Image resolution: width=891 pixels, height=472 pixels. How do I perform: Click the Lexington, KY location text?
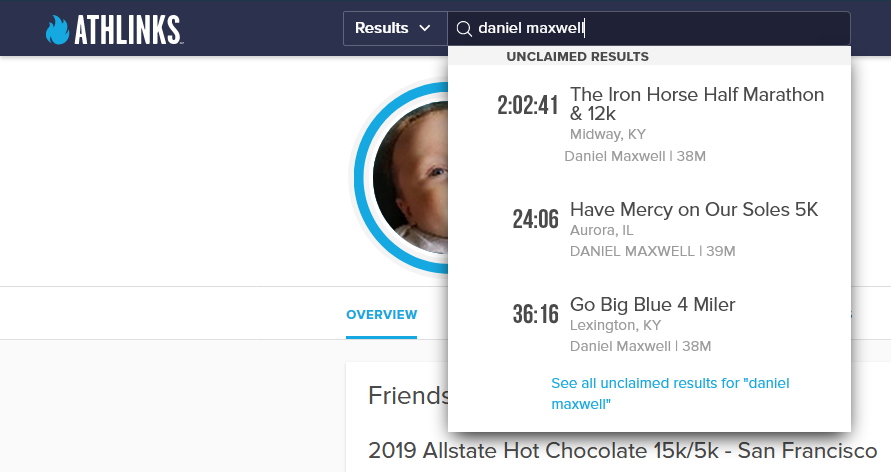click(613, 325)
